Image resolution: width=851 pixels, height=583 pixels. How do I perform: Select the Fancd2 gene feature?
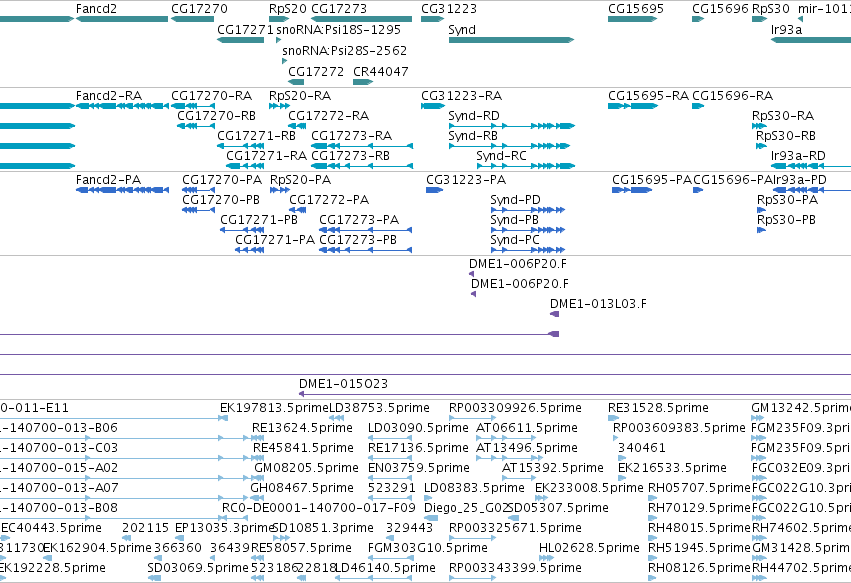[x=122, y=19]
